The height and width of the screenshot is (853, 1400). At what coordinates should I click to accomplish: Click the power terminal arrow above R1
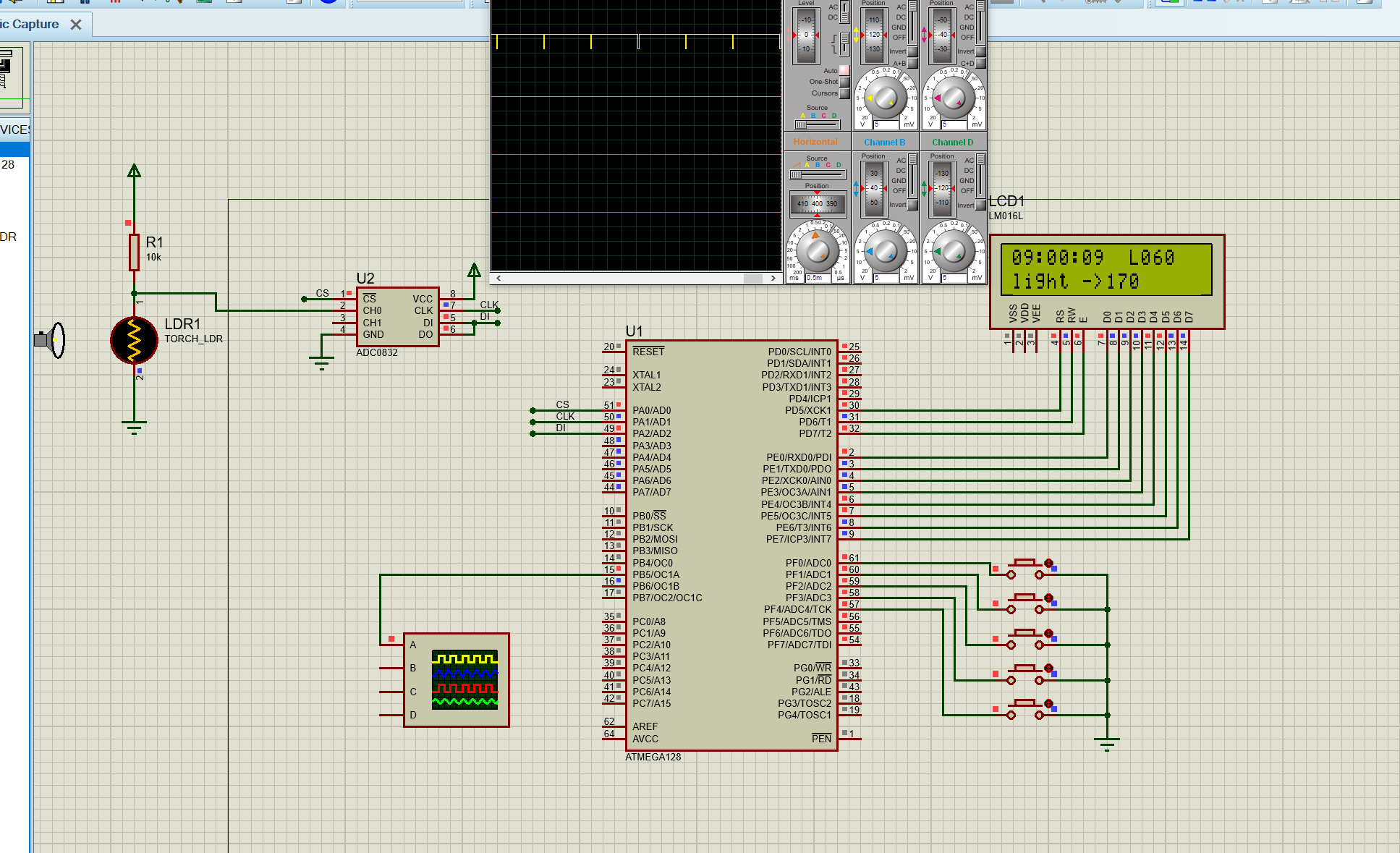click(x=134, y=171)
